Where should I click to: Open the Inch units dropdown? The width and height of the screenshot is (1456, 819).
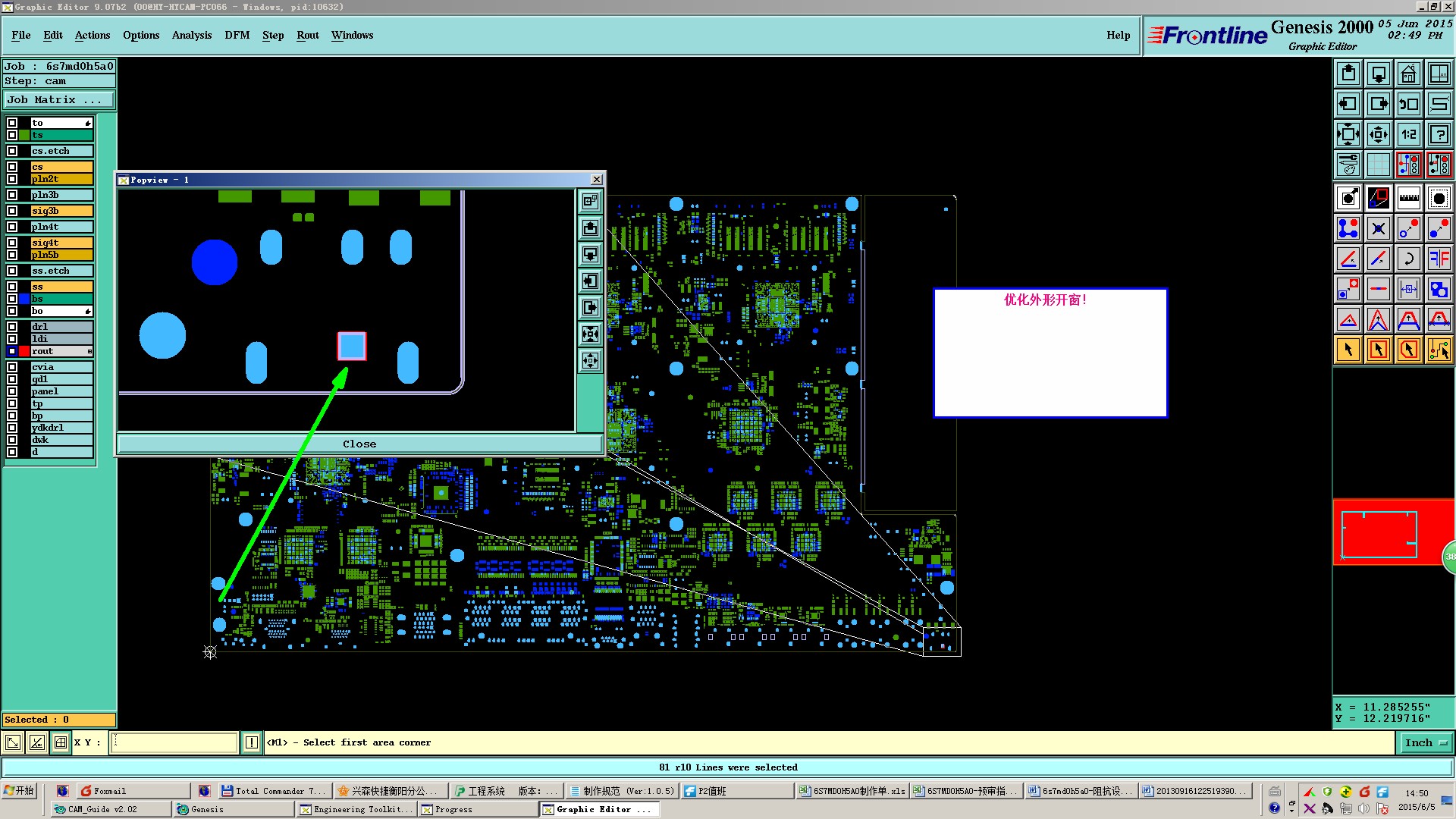coord(1425,743)
